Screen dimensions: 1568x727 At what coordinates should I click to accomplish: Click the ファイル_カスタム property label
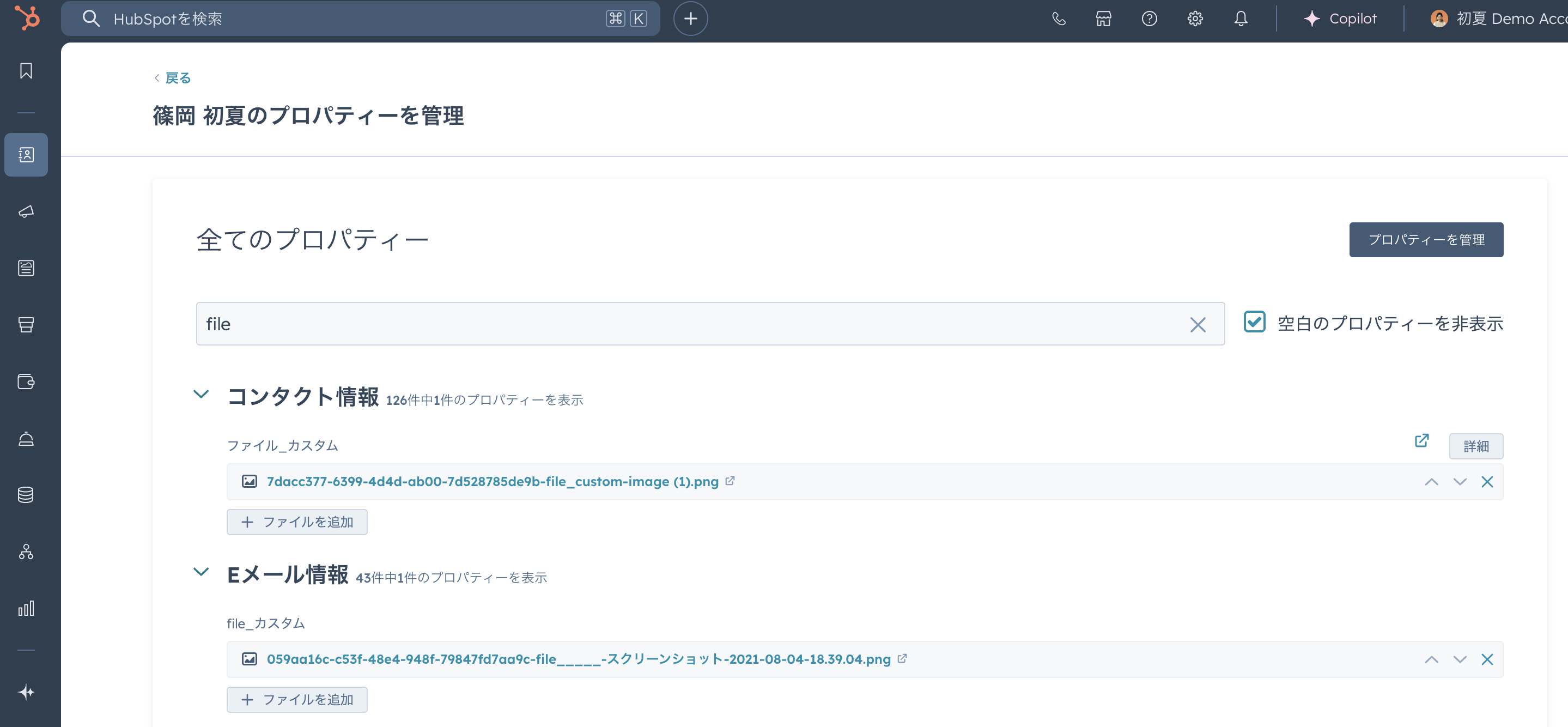(282, 446)
